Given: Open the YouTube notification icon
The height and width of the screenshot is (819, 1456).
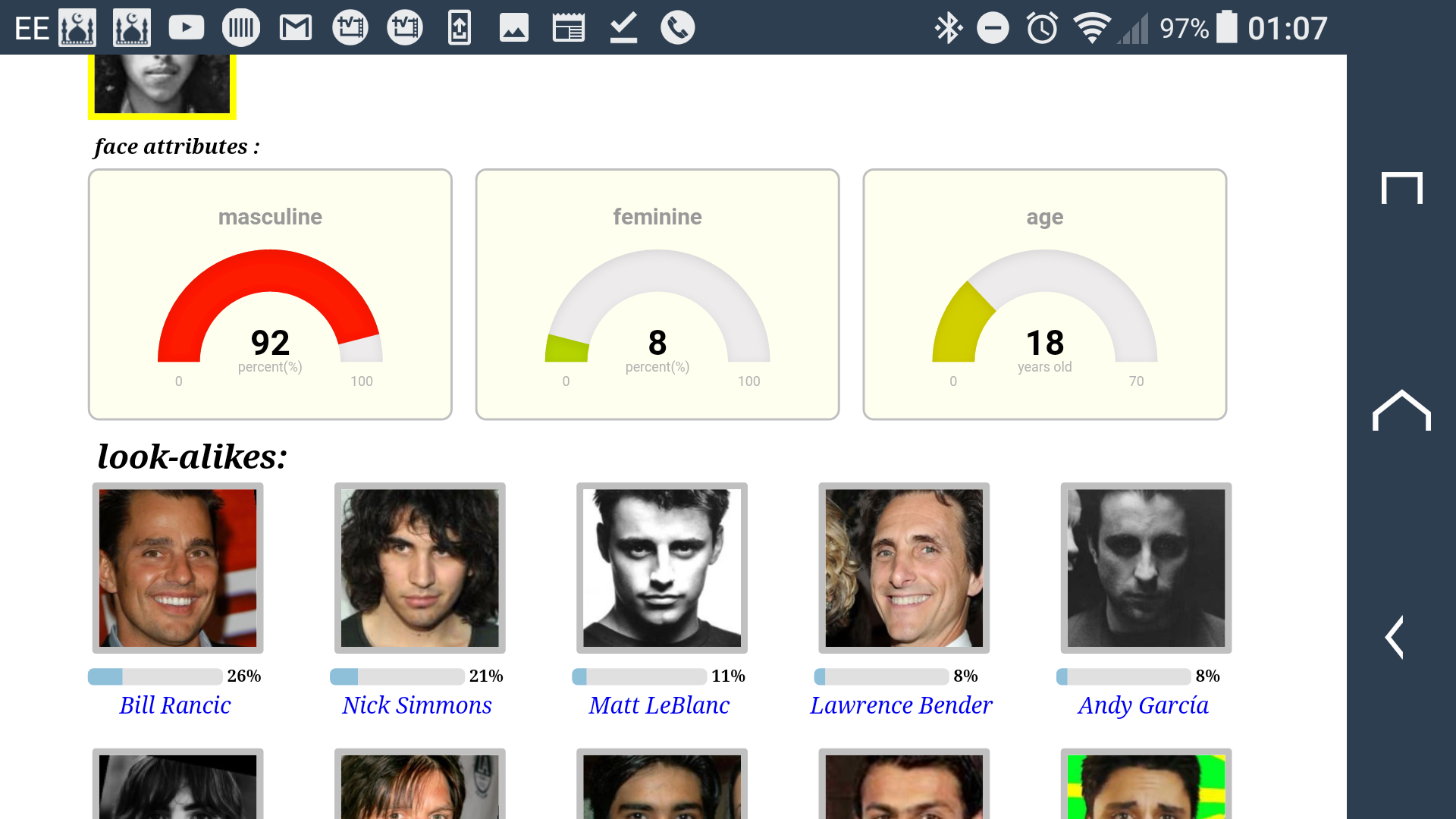Looking at the screenshot, I should coord(187,28).
